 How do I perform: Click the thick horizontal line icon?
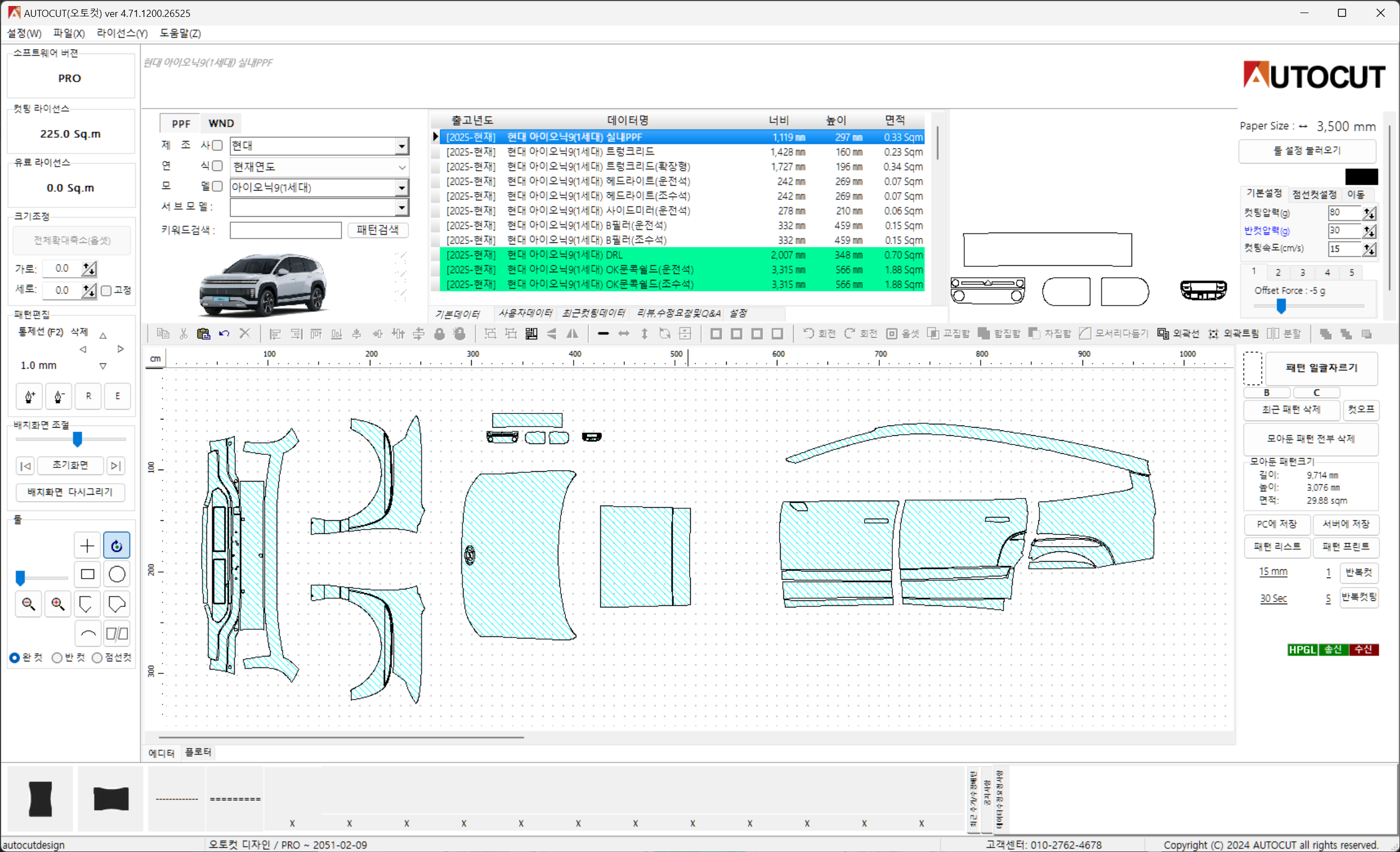[604, 333]
